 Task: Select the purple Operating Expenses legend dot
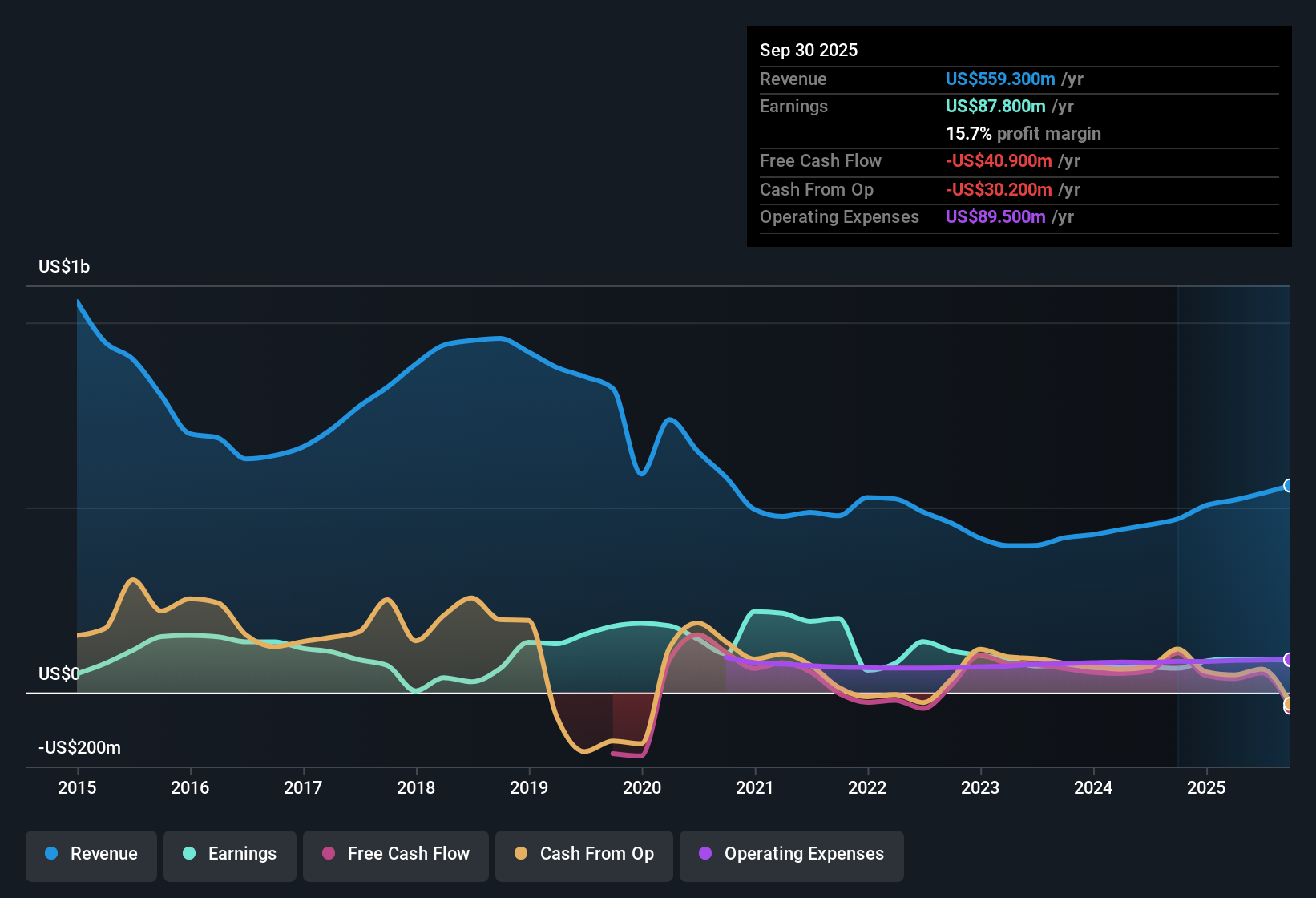point(704,854)
